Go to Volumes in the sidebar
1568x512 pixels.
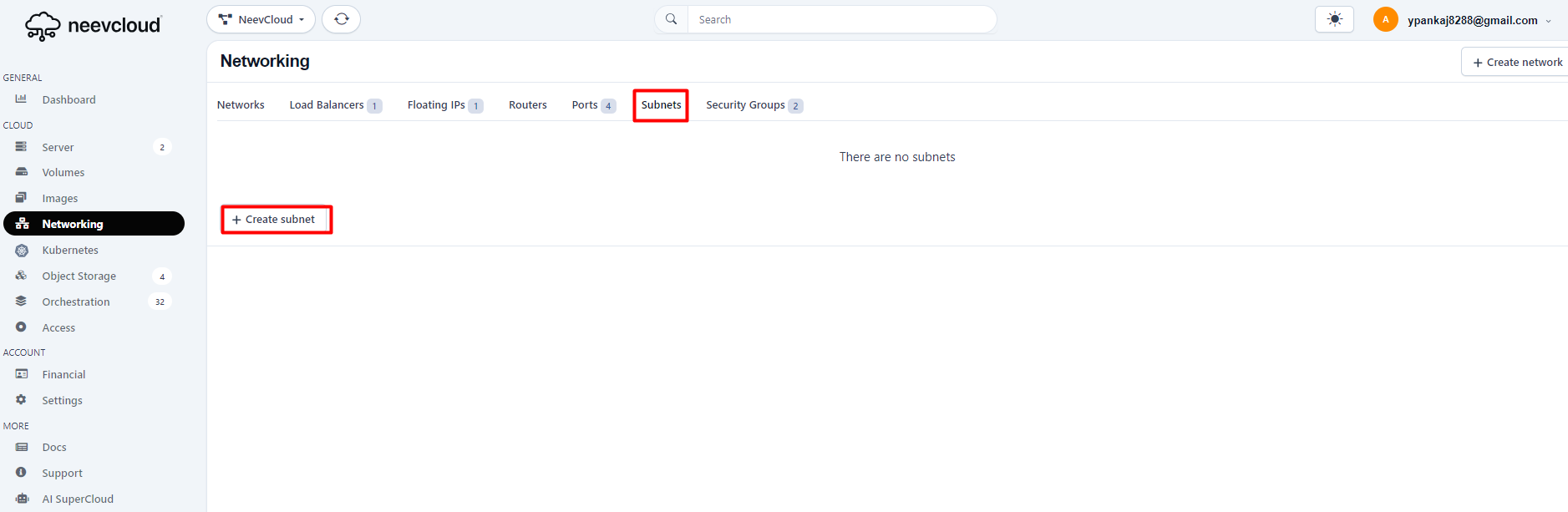[63, 173]
